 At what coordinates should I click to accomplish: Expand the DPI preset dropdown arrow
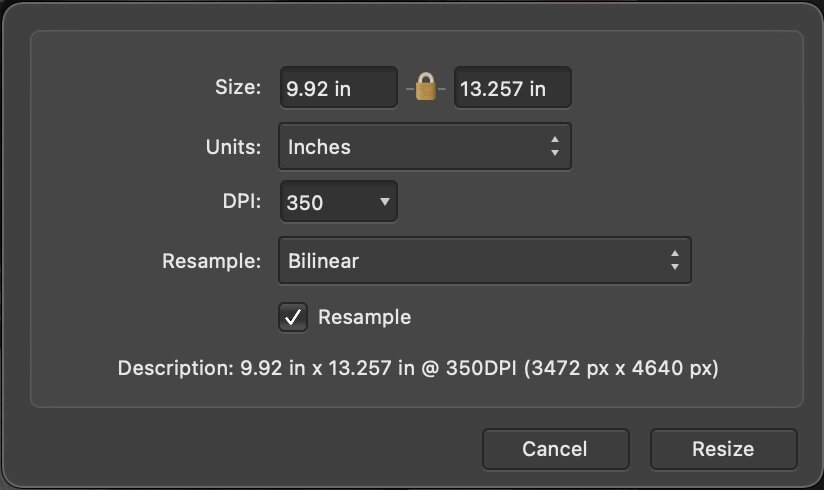[x=384, y=203]
